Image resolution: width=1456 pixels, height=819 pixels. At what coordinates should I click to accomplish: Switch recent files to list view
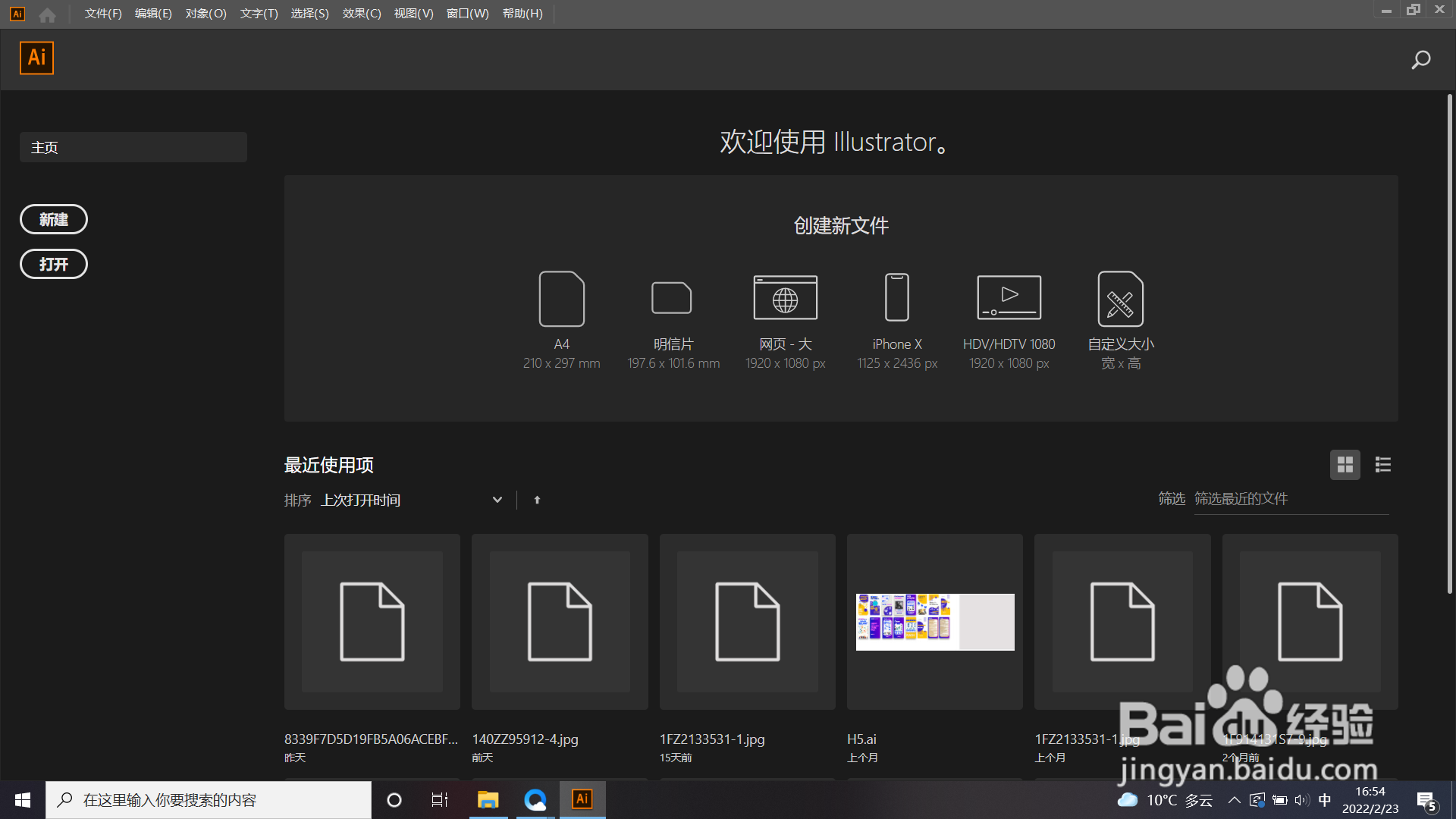1383,465
